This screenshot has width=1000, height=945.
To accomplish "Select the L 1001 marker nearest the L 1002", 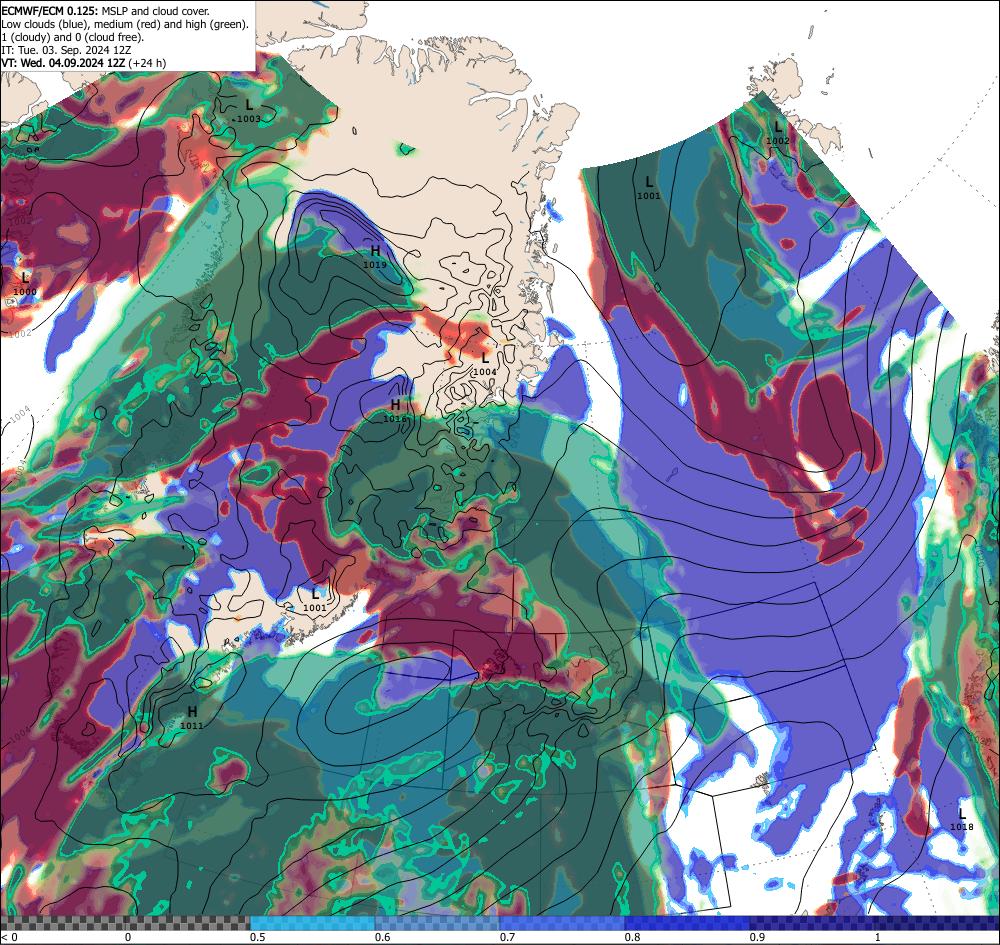I will pyautogui.click(x=649, y=189).
